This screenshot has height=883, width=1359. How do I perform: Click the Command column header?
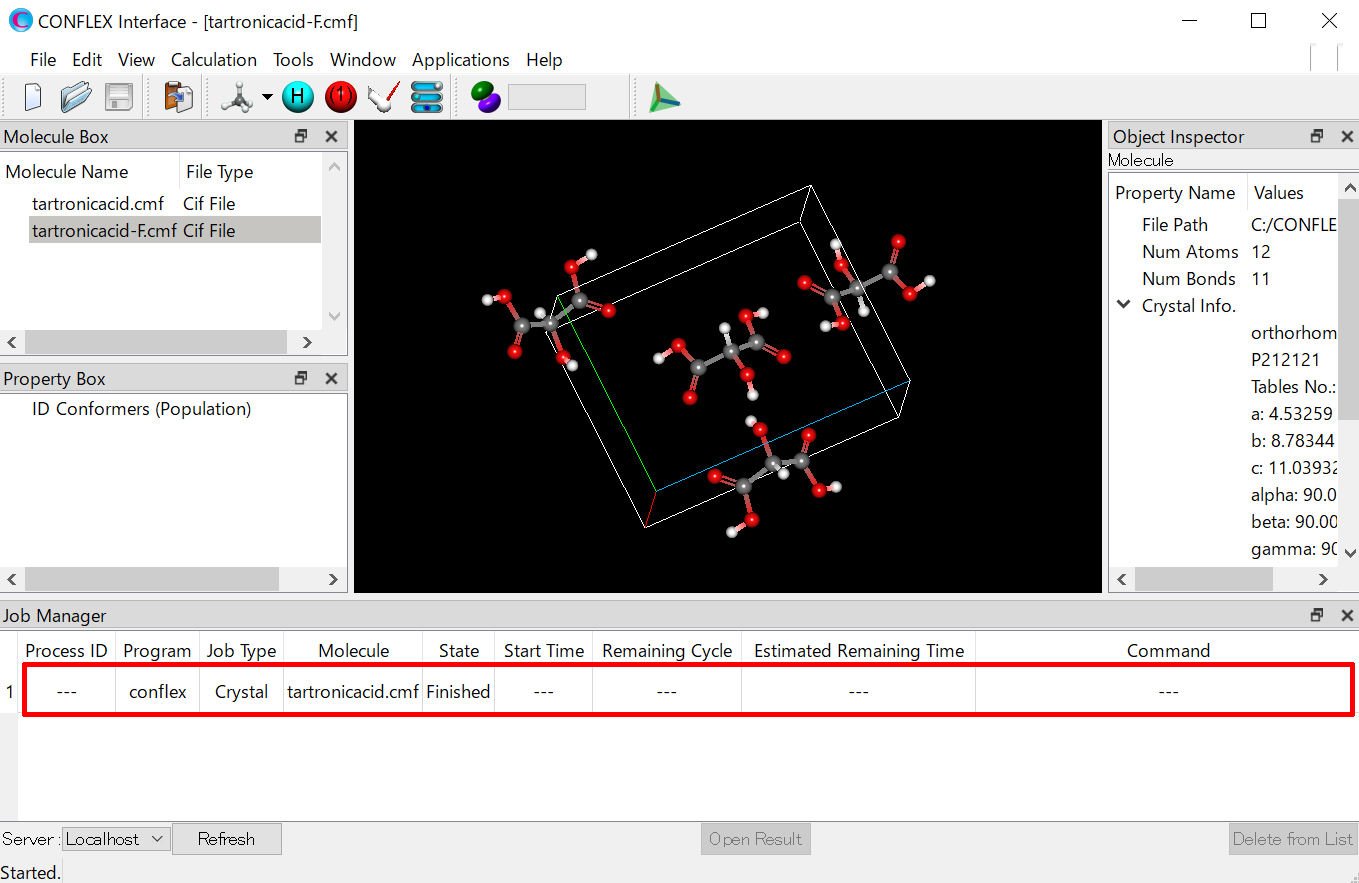(1168, 651)
